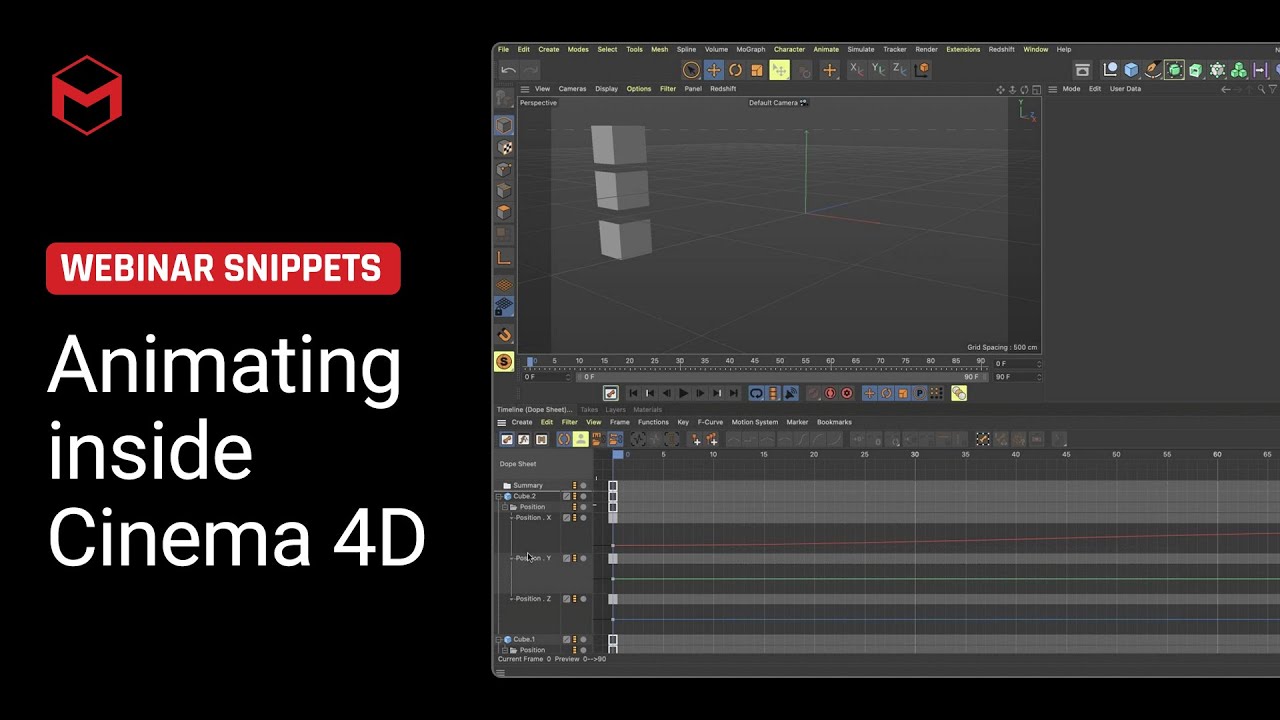The height and width of the screenshot is (720, 1280).
Task: Click the blue Cube primitive icon
Action: coord(1131,70)
